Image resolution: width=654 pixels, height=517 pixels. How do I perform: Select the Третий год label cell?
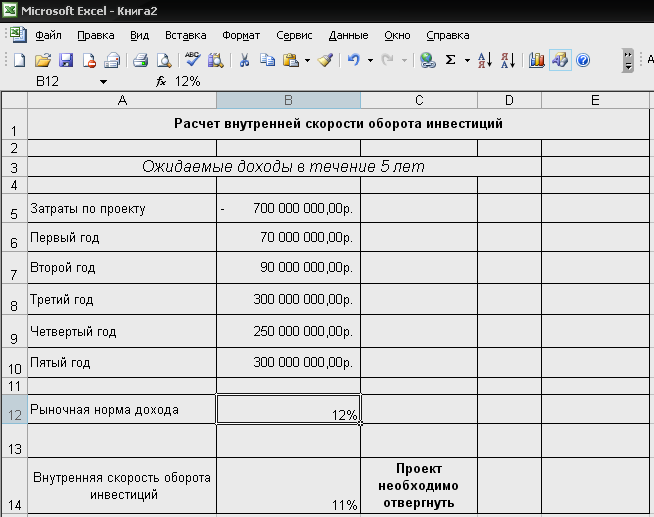pos(122,299)
